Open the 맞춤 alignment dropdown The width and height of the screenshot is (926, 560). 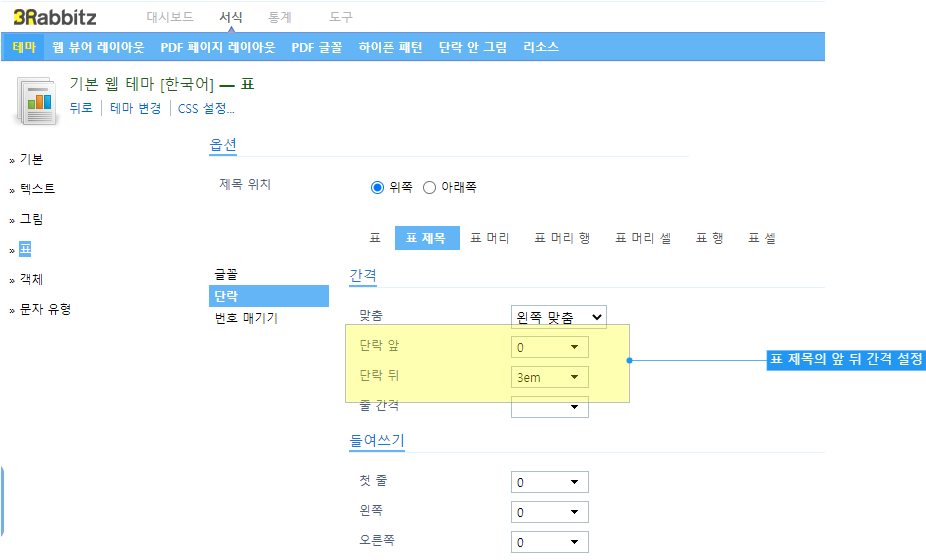coord(559,317)
